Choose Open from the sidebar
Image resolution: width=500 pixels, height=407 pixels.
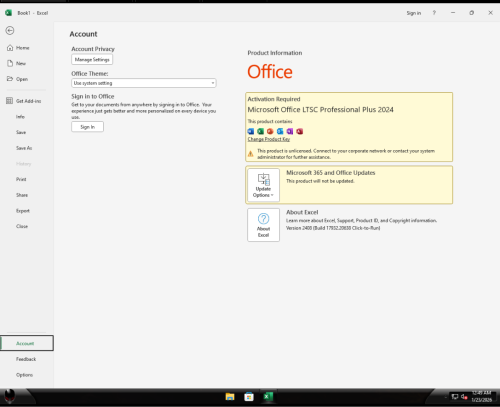(22, 79)
